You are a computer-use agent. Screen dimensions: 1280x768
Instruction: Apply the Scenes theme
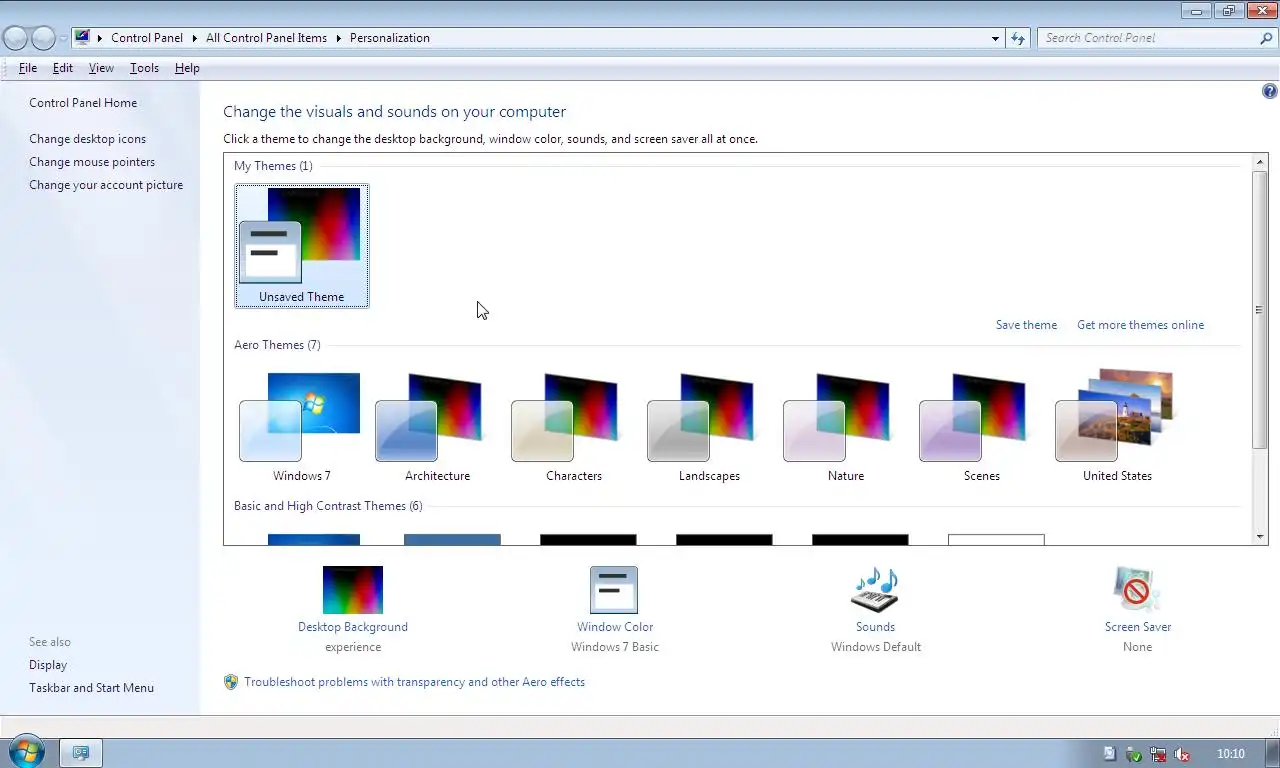982,427
